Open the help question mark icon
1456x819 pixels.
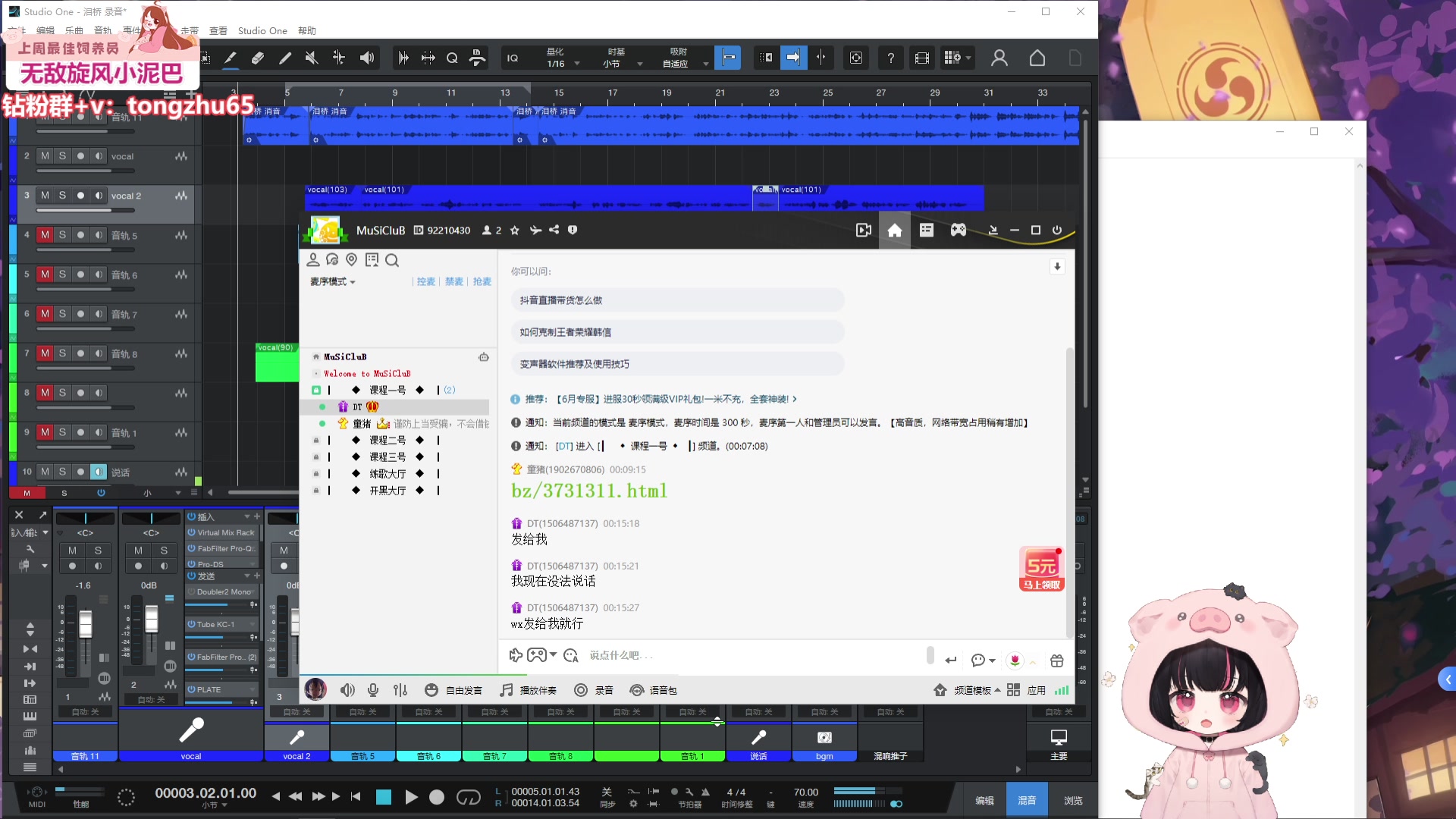point(891,58)
